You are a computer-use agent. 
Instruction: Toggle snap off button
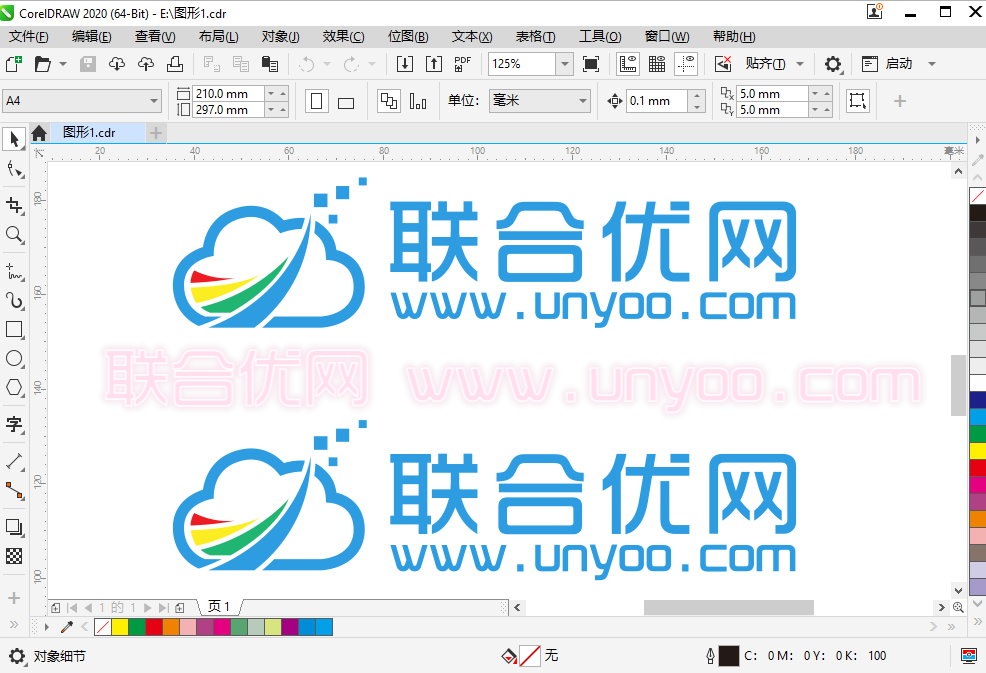tap(723, 64)
